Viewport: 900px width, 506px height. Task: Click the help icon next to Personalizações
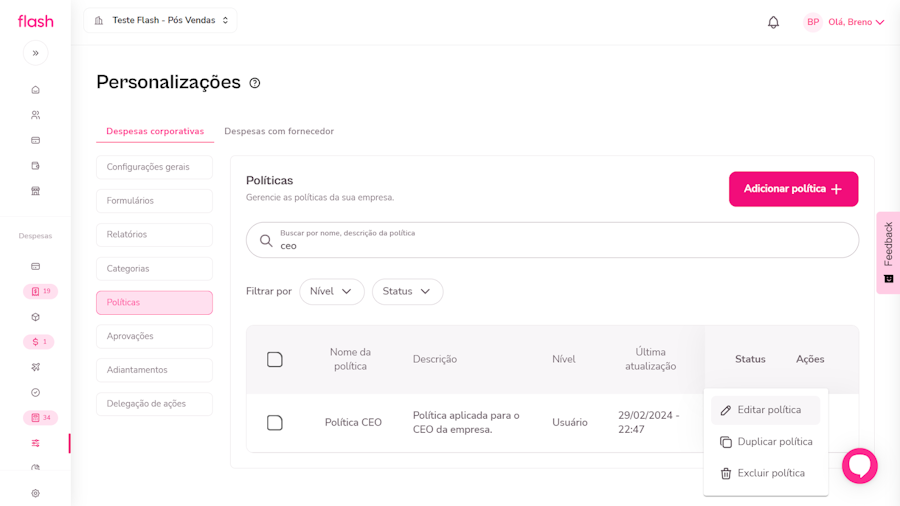255,83
